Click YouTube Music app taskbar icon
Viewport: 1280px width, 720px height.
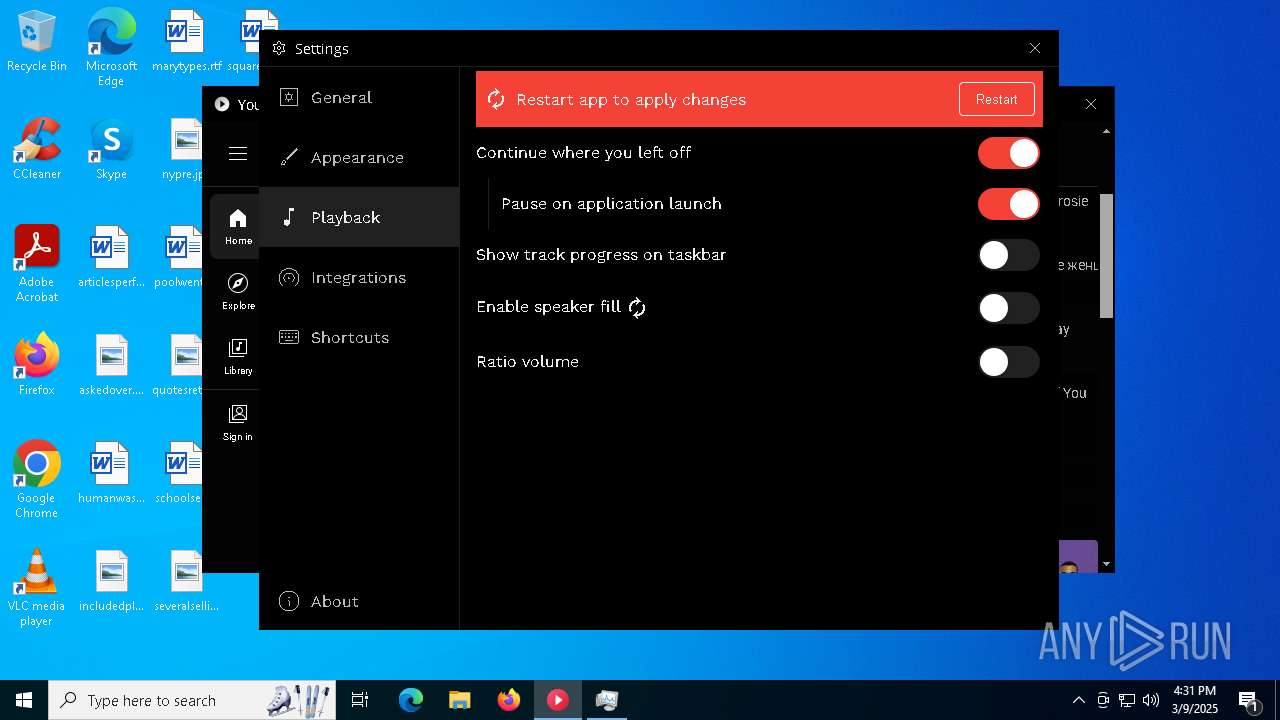point(558,700)
